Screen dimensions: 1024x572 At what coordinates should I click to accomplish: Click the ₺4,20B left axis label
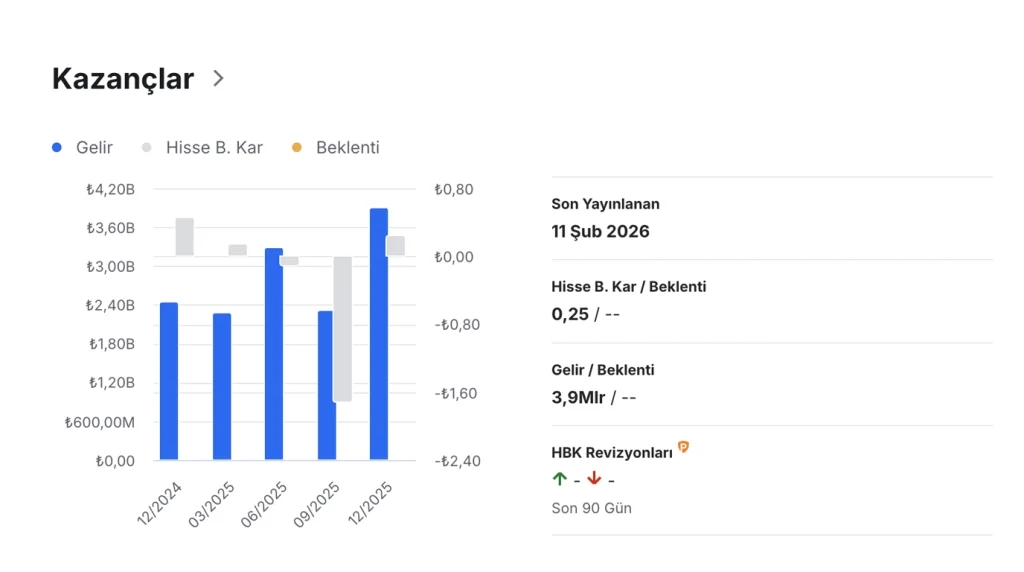110,189
